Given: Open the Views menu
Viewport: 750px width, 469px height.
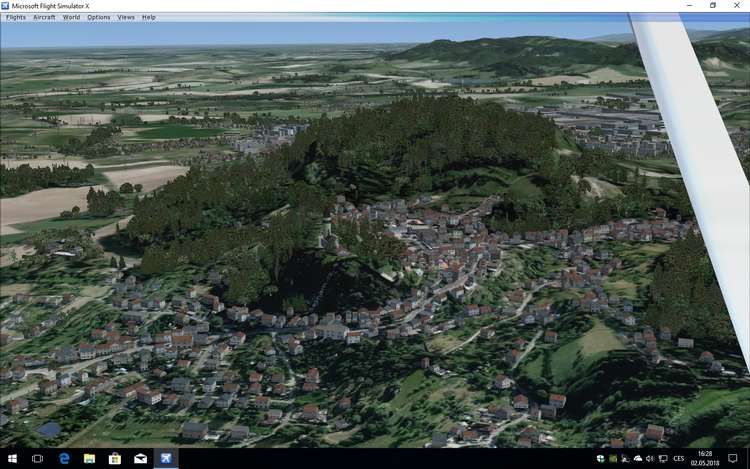Looking at the screenshot, I should [125, 17].
